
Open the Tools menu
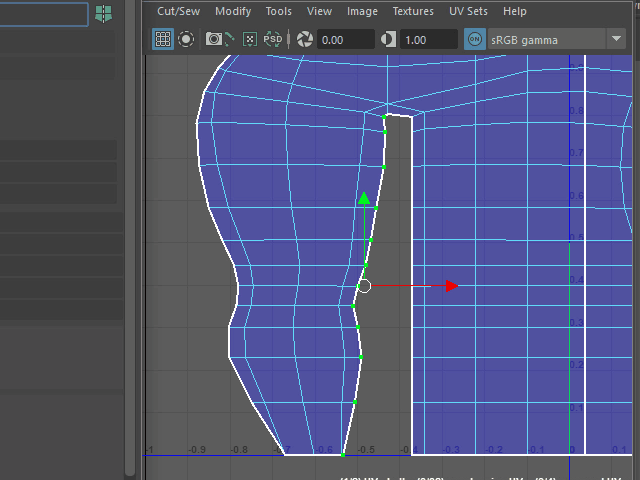point(279,11)
